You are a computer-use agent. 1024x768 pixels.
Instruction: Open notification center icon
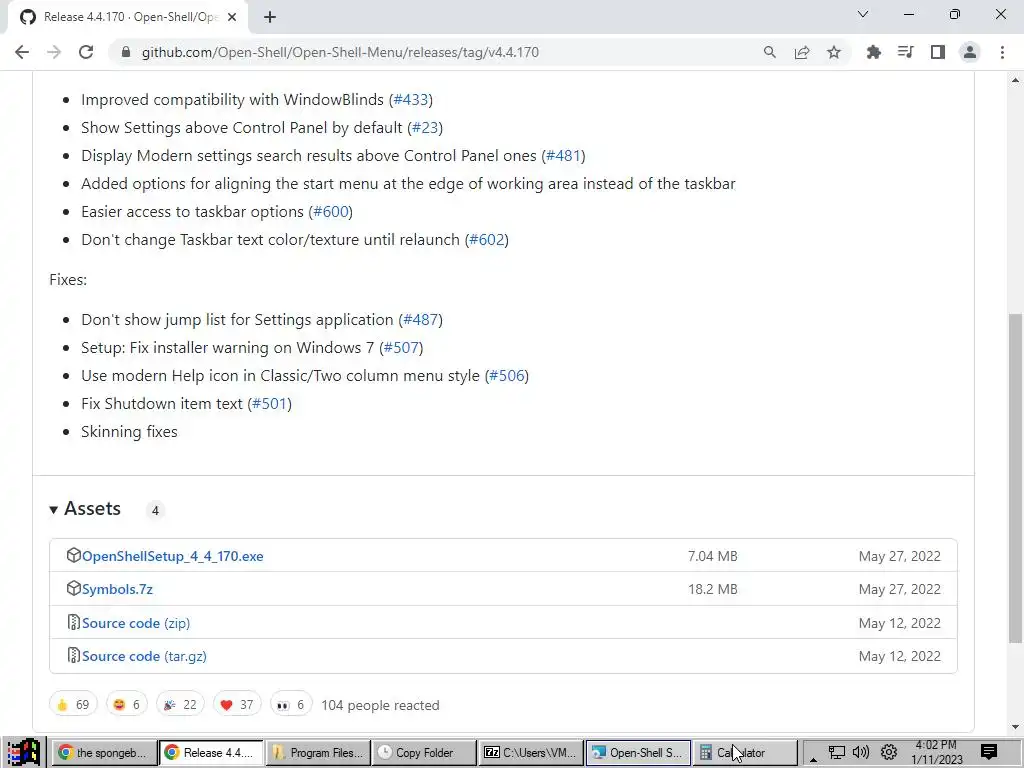(989, 752)
